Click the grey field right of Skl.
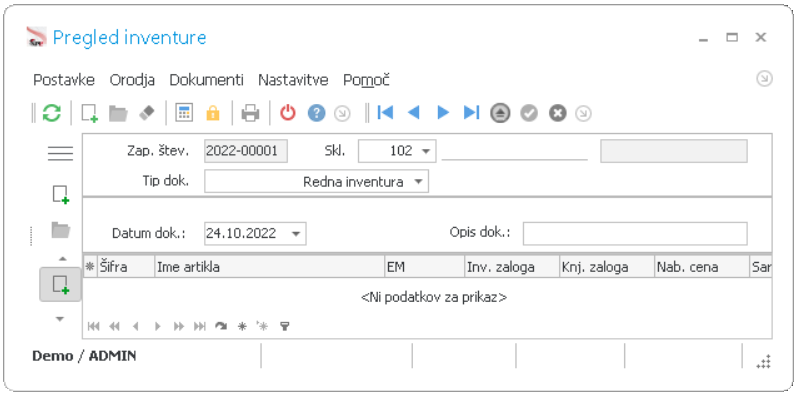 pyautogui.click(x=674, y=151)
